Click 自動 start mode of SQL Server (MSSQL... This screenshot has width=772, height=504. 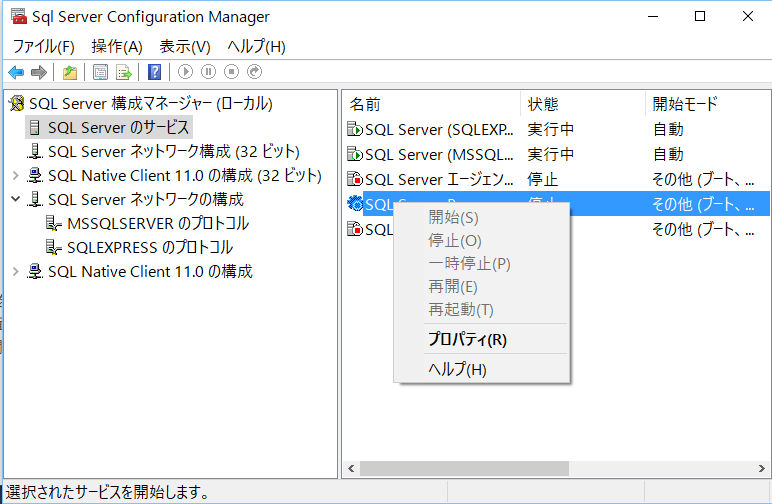tap(668, 155)
